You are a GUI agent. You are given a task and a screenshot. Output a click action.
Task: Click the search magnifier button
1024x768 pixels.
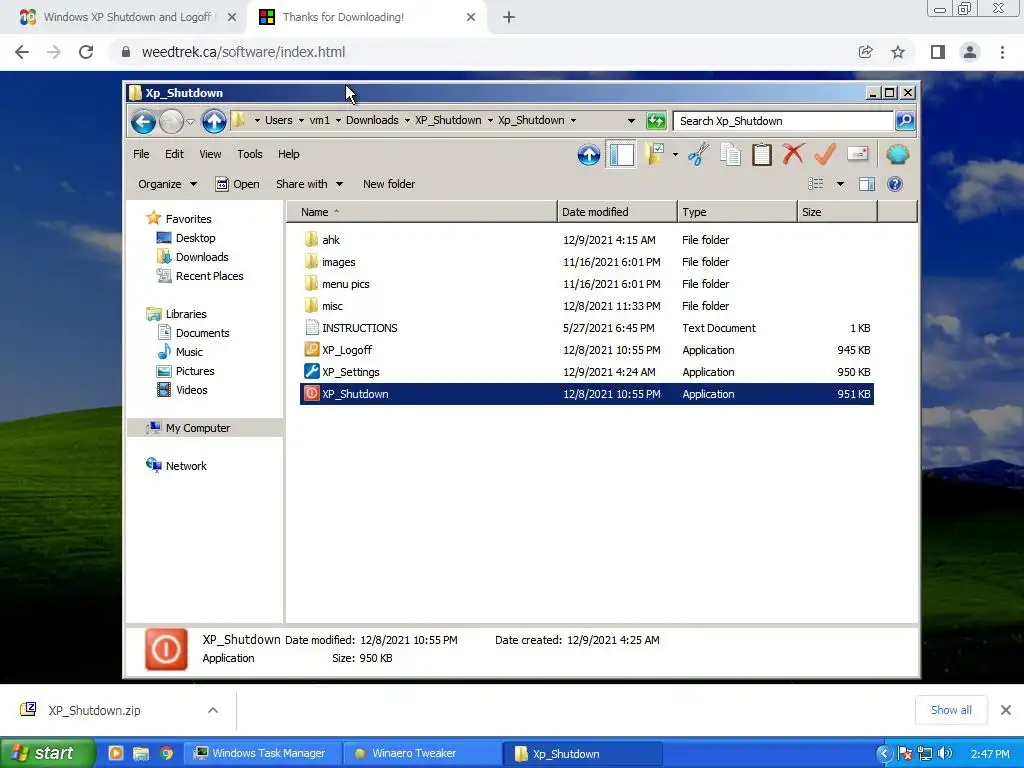pyautogui.click(x=904, y=121)
